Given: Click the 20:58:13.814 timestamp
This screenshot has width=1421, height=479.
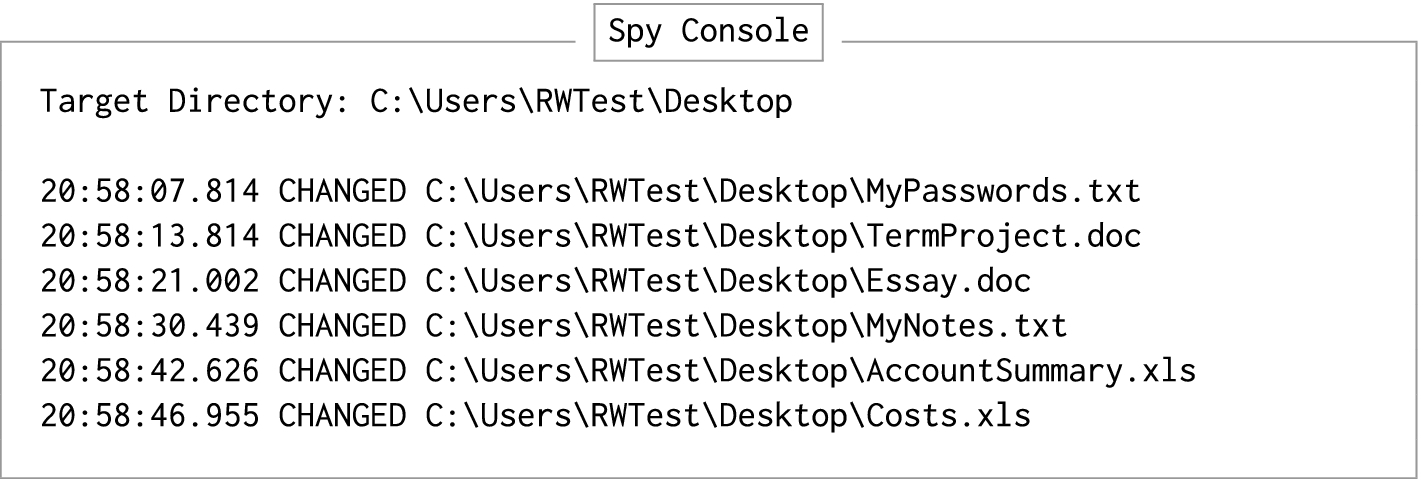Looking at the screenshot, I should click(150, 236).
